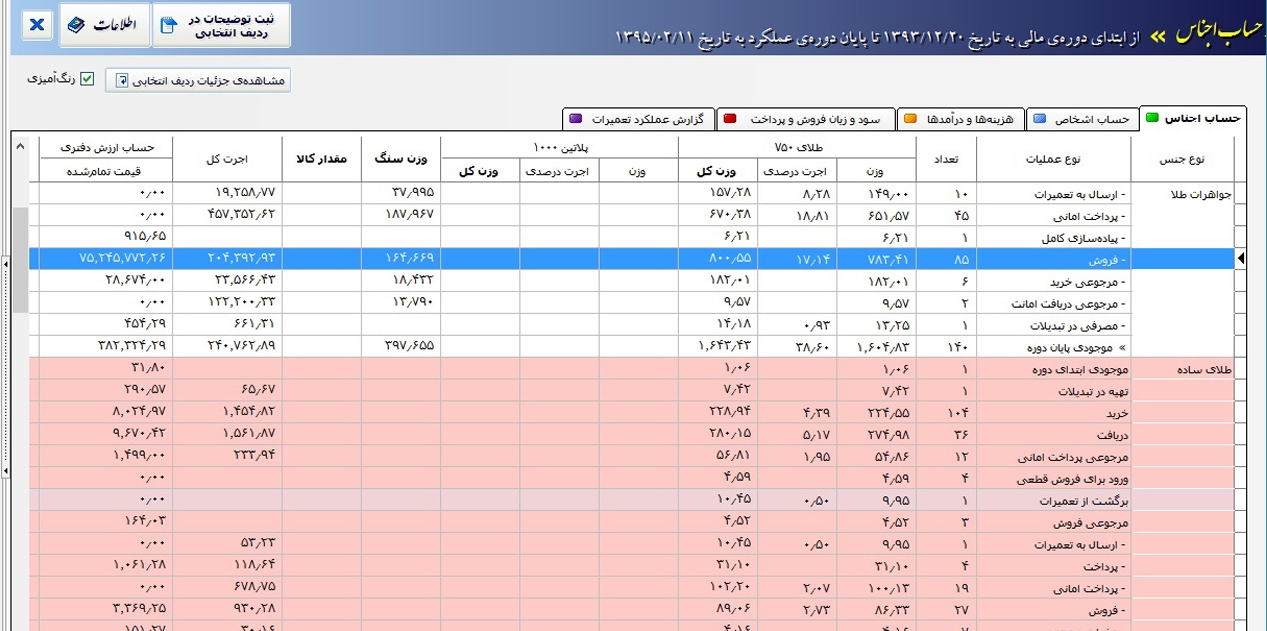Screen dimensions: 1267x631
Task: Click the notepad icon on ثبت توضیحات button
Action: 166,24
